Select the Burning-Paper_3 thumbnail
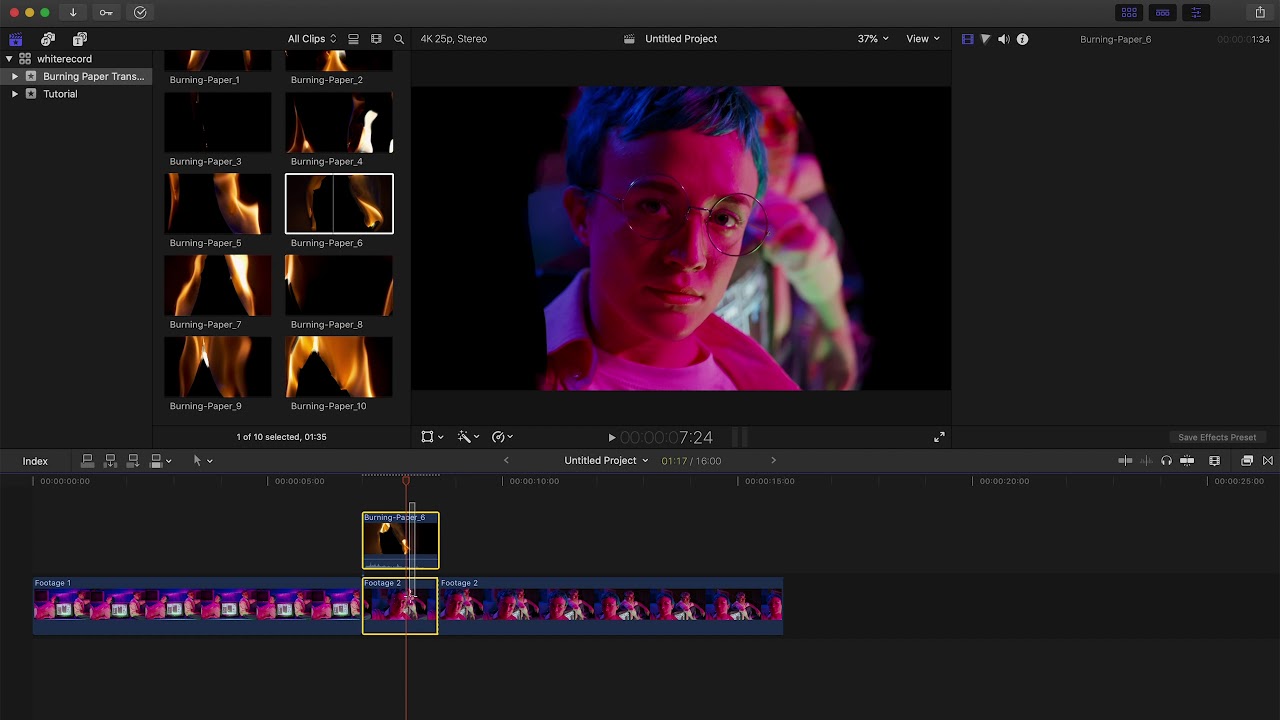Screen dimensions: 1280x720 coord(218,122)
